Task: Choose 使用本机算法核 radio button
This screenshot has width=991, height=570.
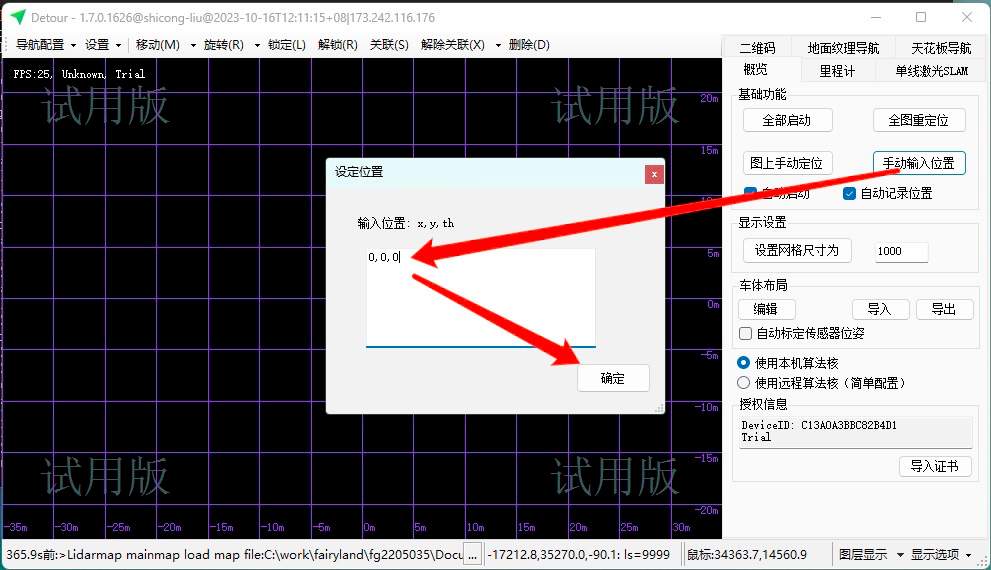Action: point(743,362)
